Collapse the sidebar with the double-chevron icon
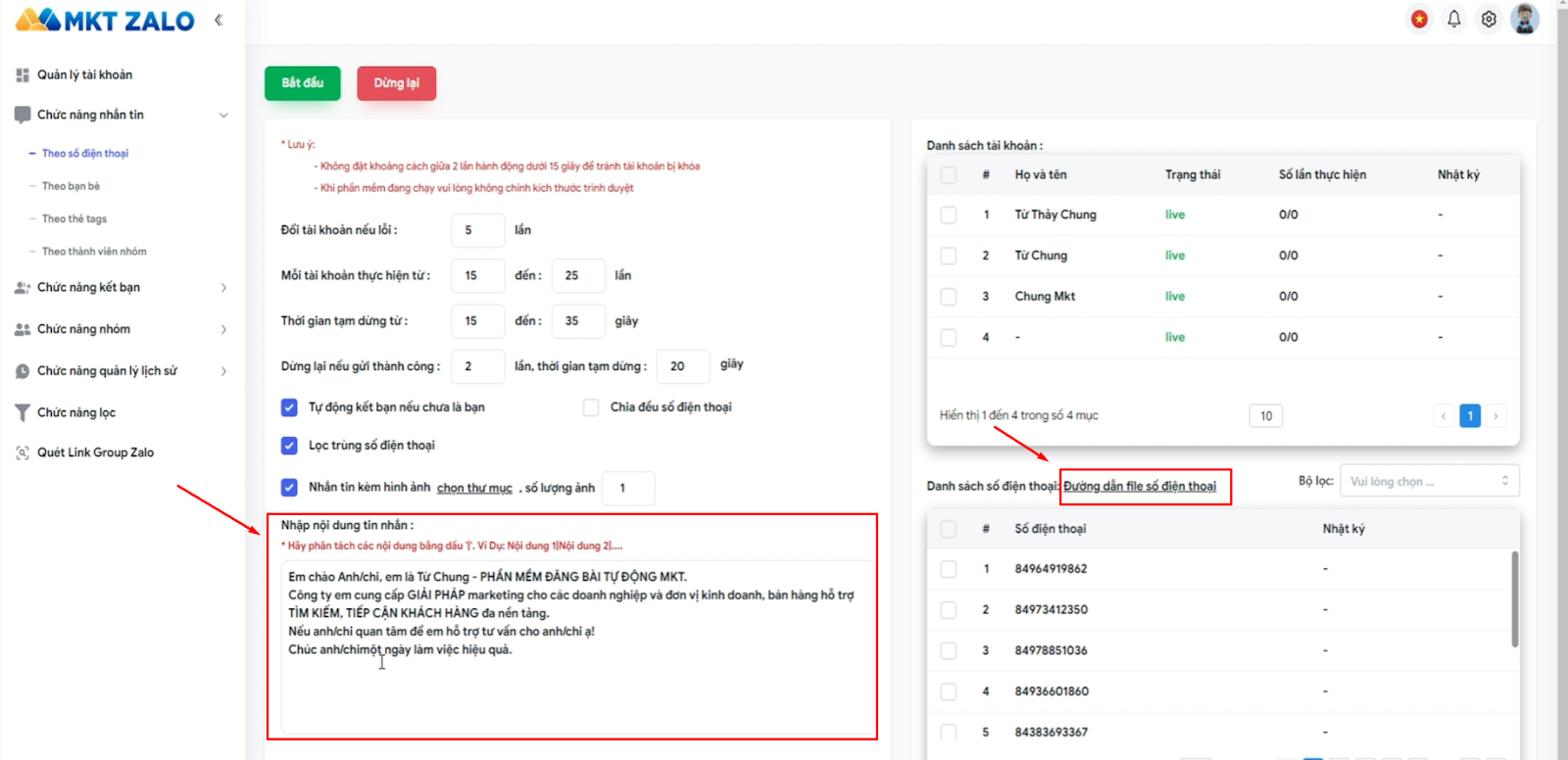 [219, 20]
